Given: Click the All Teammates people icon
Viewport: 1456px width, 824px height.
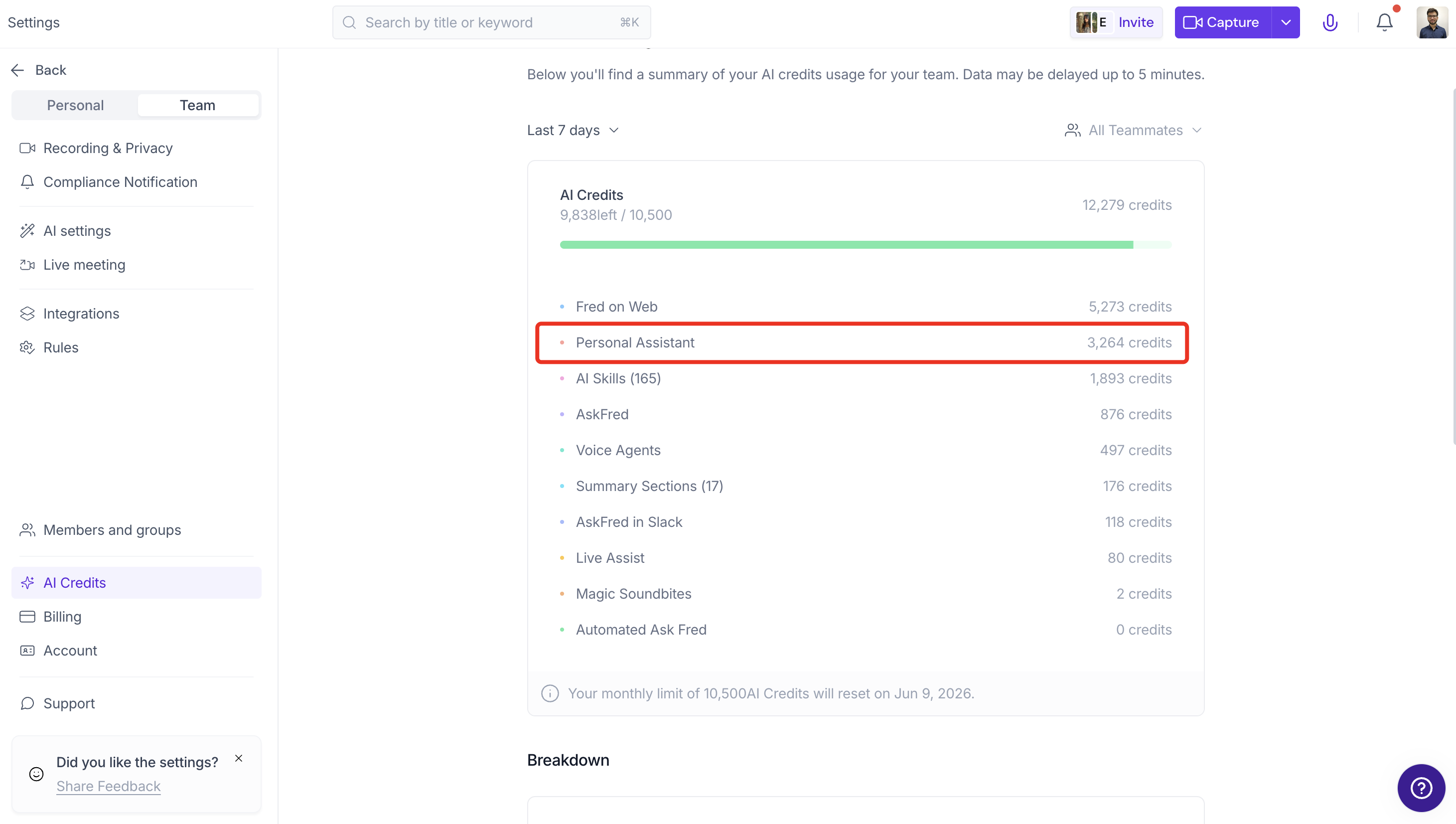Looking at the screenshot, I should point(1072,131).
